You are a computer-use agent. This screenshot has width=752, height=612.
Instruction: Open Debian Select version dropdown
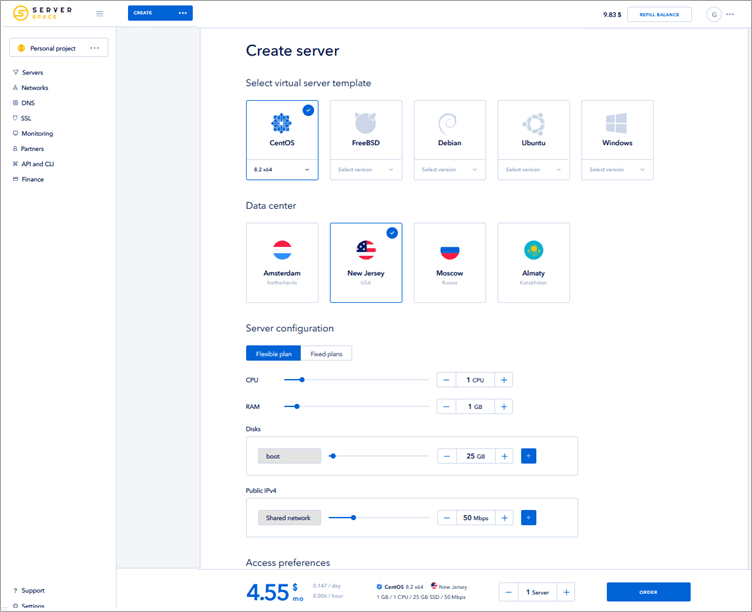[x=450, y=169]
